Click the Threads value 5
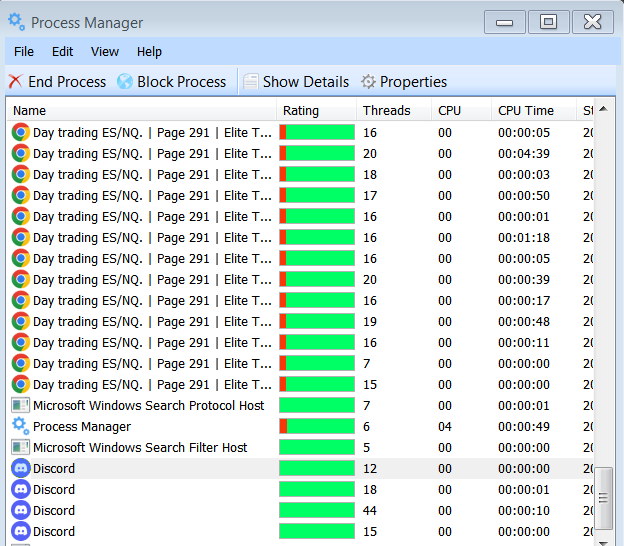The image size is (624, 546). tap(367, 447)
